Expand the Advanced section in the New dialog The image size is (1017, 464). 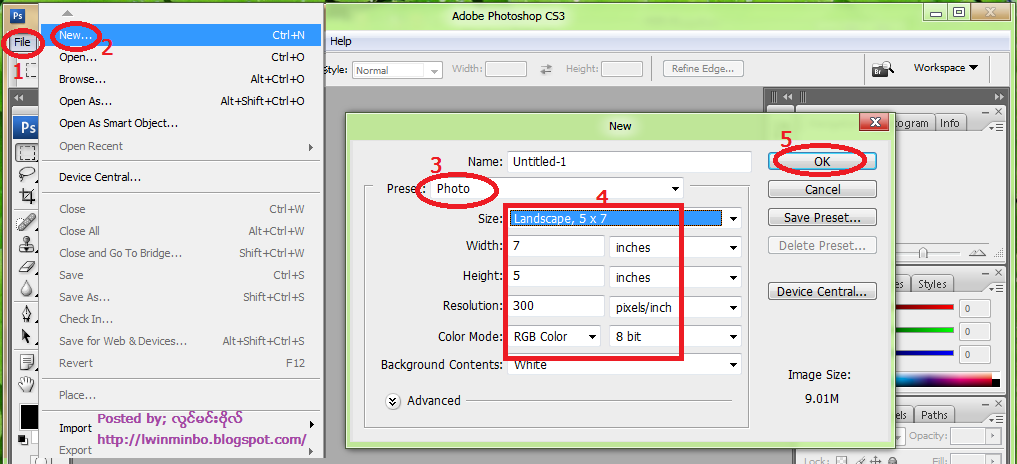(392, 401)
